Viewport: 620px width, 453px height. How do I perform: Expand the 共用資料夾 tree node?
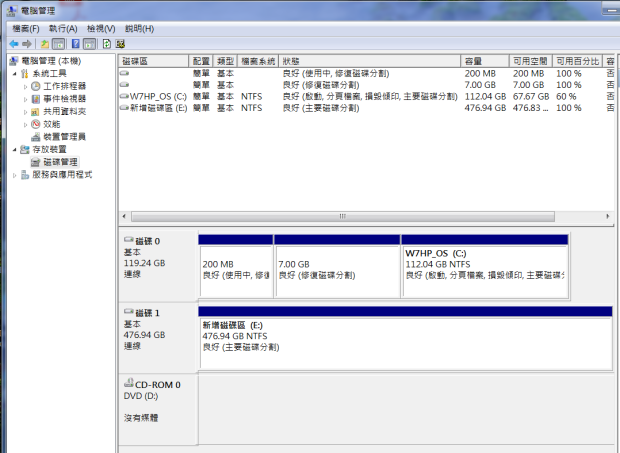[25, 111]
